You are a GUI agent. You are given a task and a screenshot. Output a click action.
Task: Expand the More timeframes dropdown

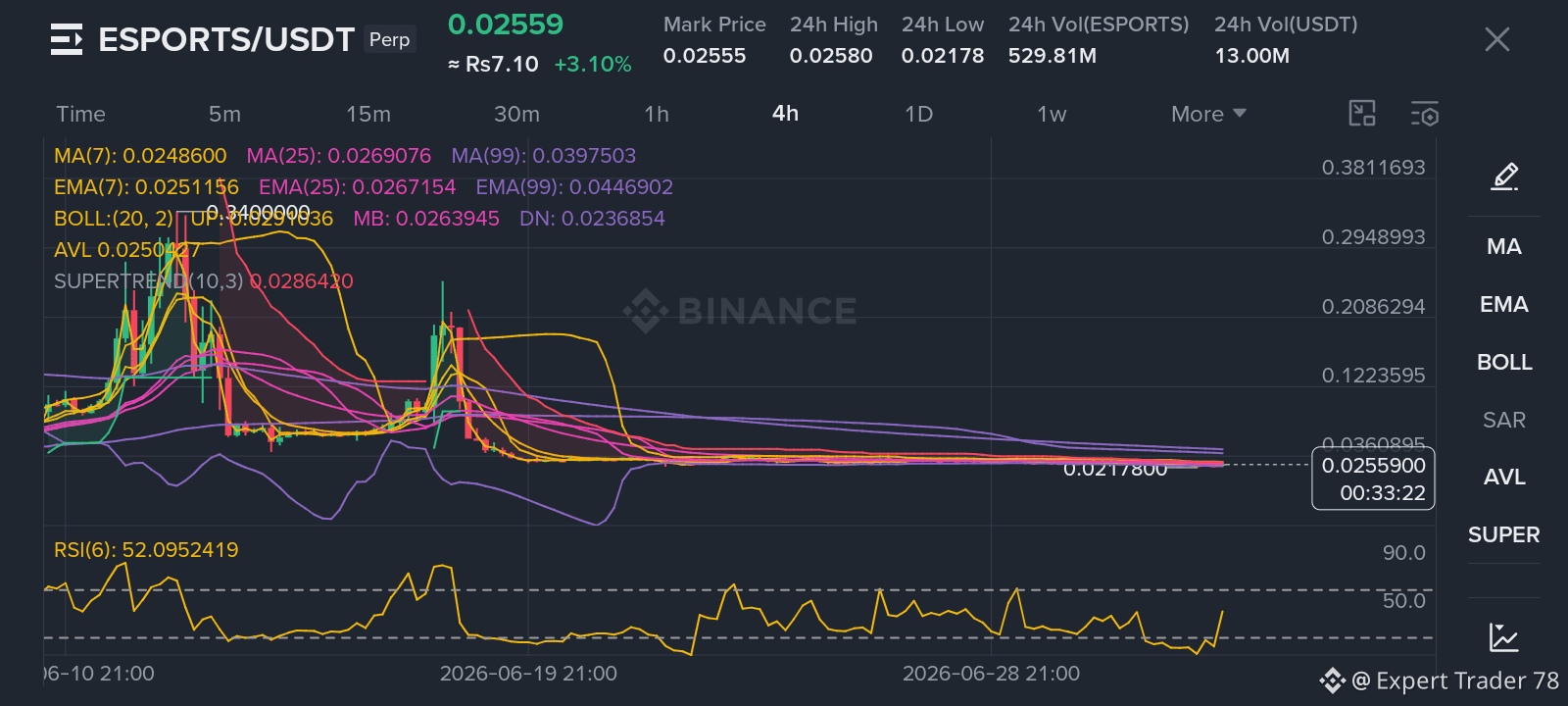point(1208,114)
